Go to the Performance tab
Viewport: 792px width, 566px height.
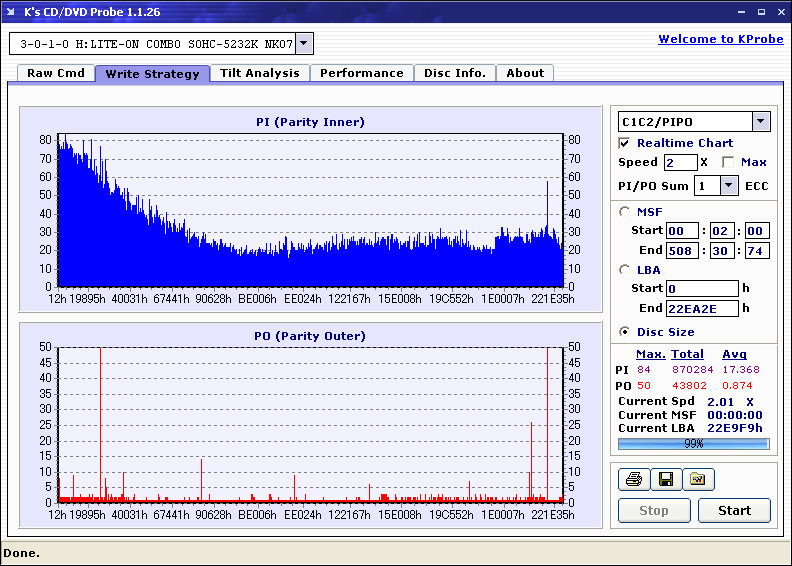(x=362, y=73)
